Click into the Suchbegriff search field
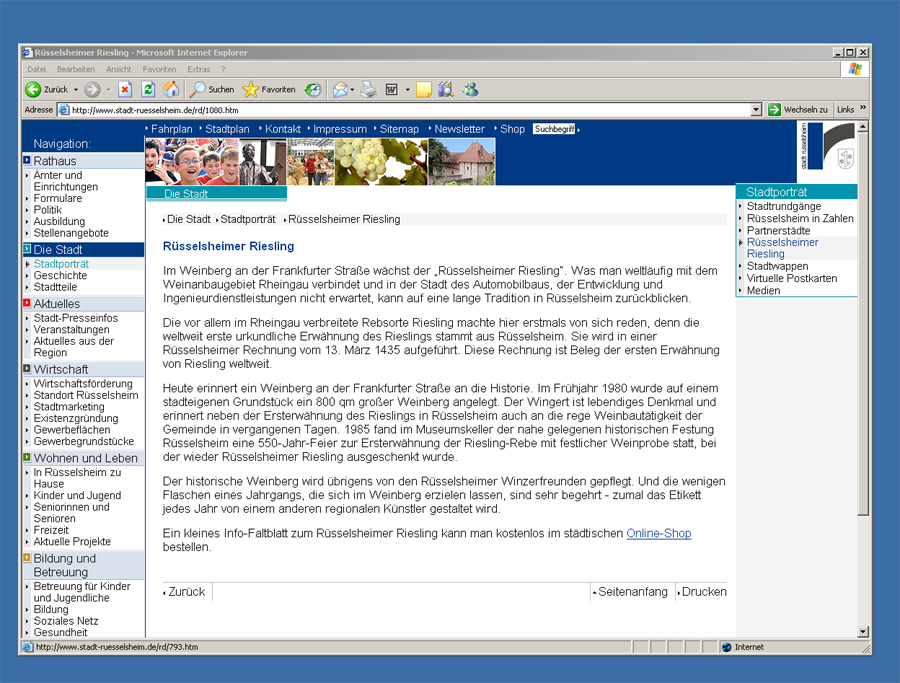Viewport: 900px width, 683px height. (x=554, y=129)
